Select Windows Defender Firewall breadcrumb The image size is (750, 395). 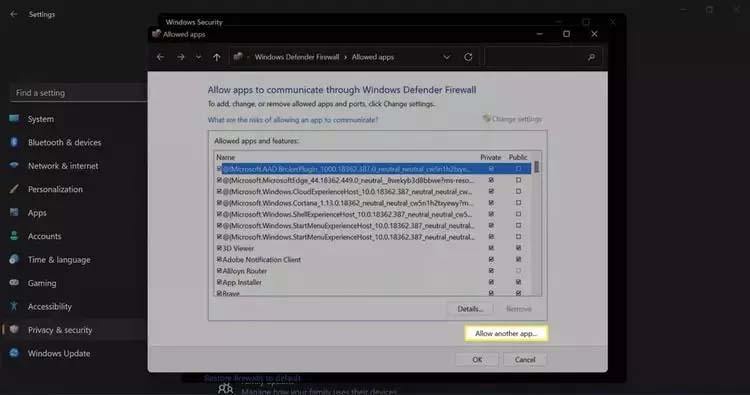point(297,57)
